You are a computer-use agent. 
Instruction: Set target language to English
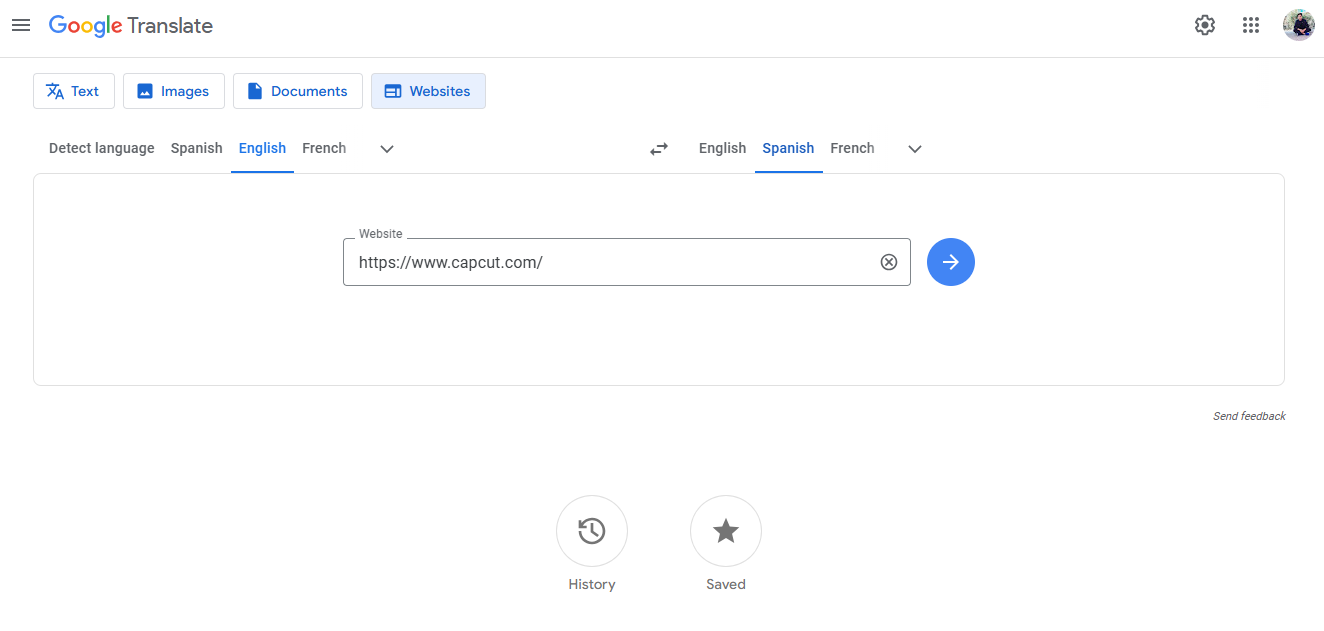(722, 148)
